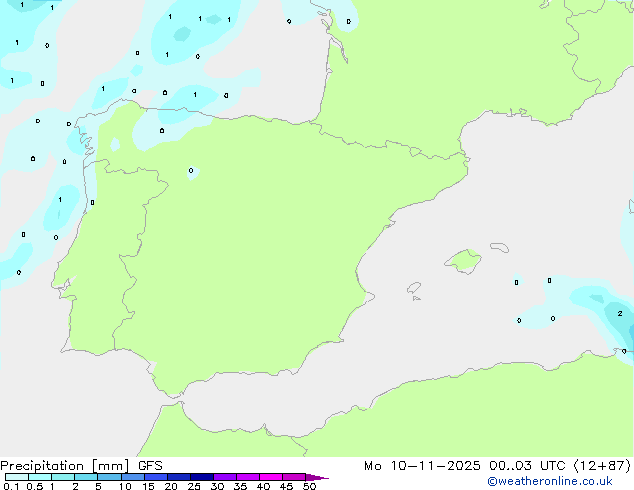Click the '[mm]' unit label
Screen dimensions: 634x490
[110, 466]
